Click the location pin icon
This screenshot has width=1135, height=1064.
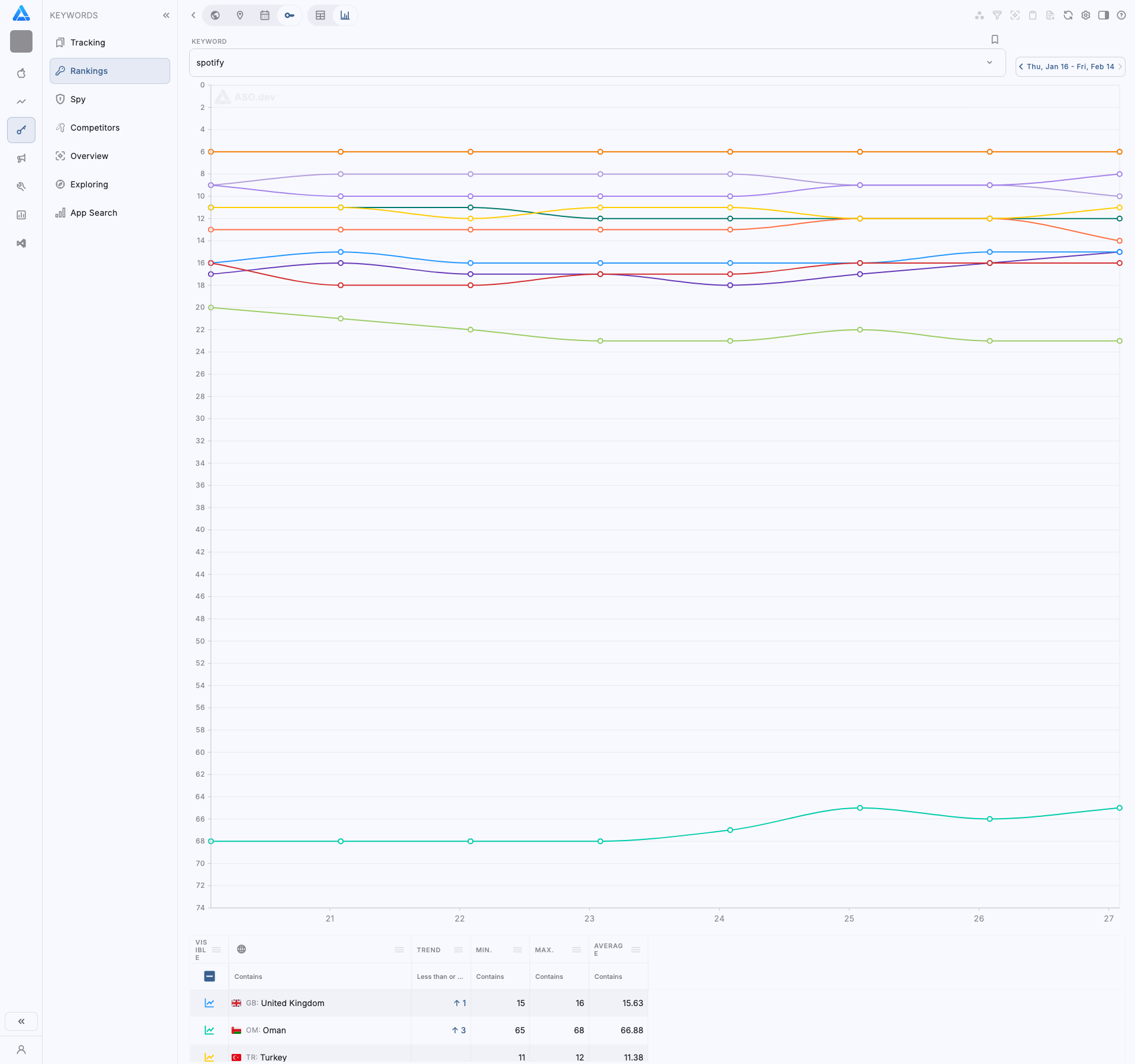tap(240, 15)
